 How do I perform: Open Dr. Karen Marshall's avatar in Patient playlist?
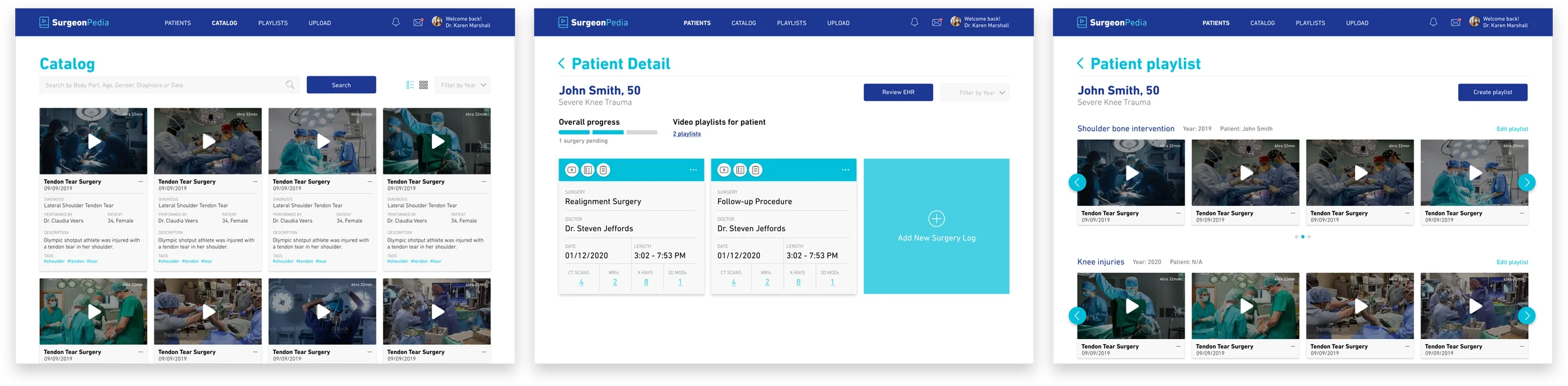pos(1475,22)
